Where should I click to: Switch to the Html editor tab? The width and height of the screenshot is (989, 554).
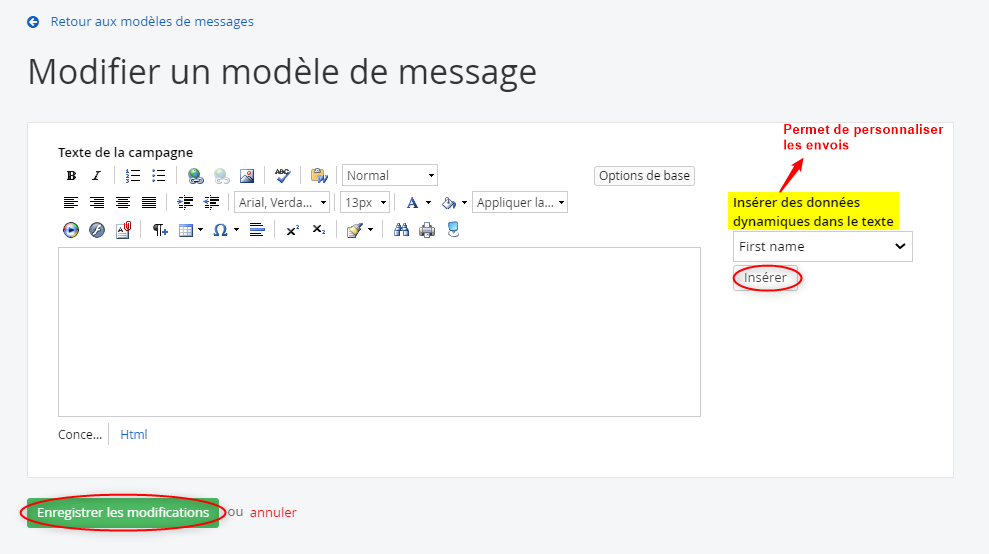click(x=134, y=435)
